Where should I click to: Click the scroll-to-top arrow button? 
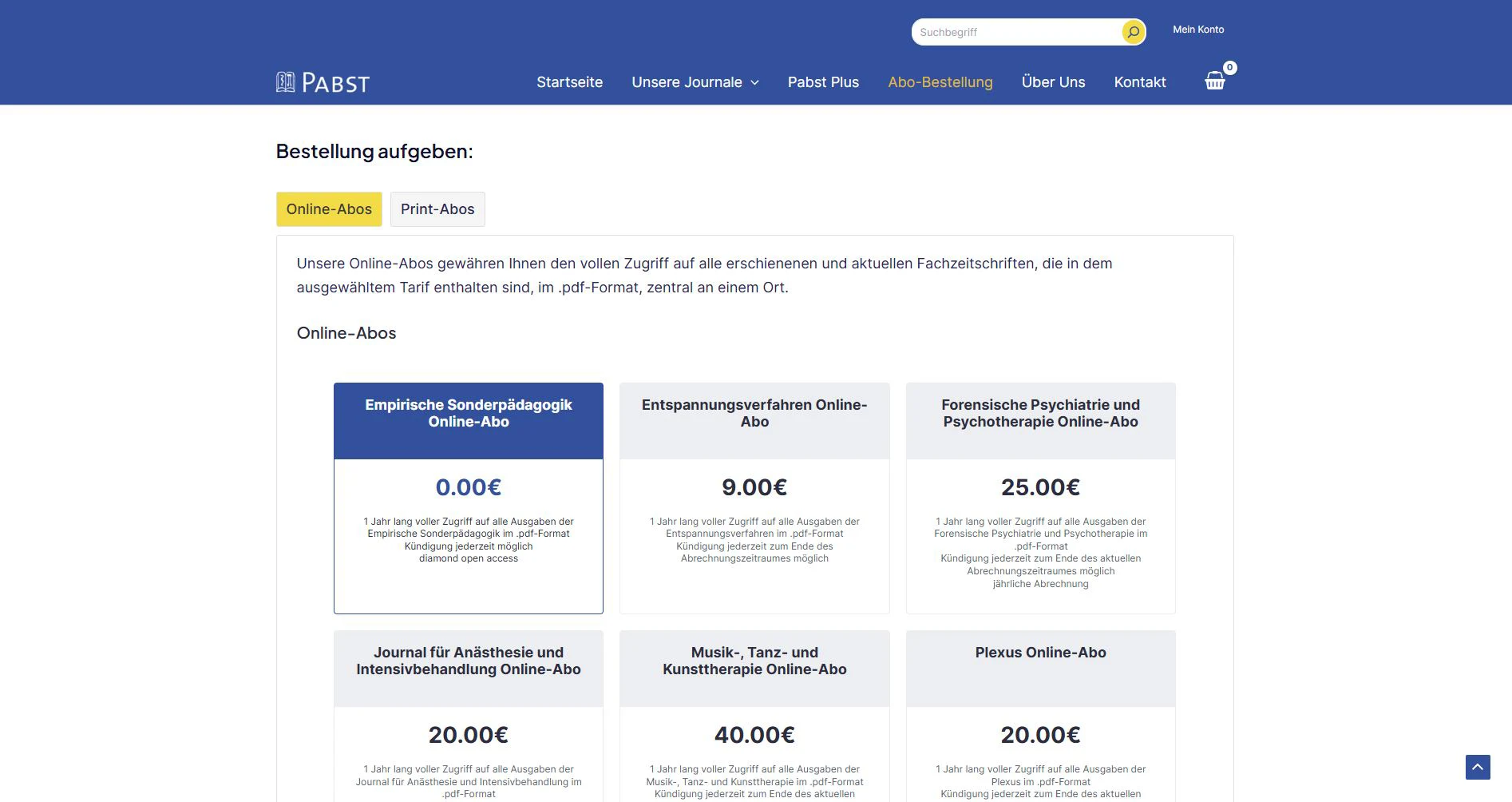pos(1478,767)
